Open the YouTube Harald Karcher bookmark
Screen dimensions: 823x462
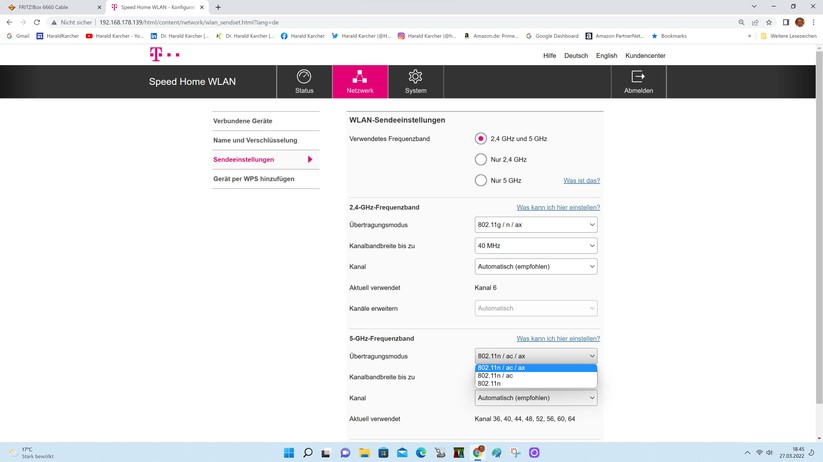click(x=114, y=36)
